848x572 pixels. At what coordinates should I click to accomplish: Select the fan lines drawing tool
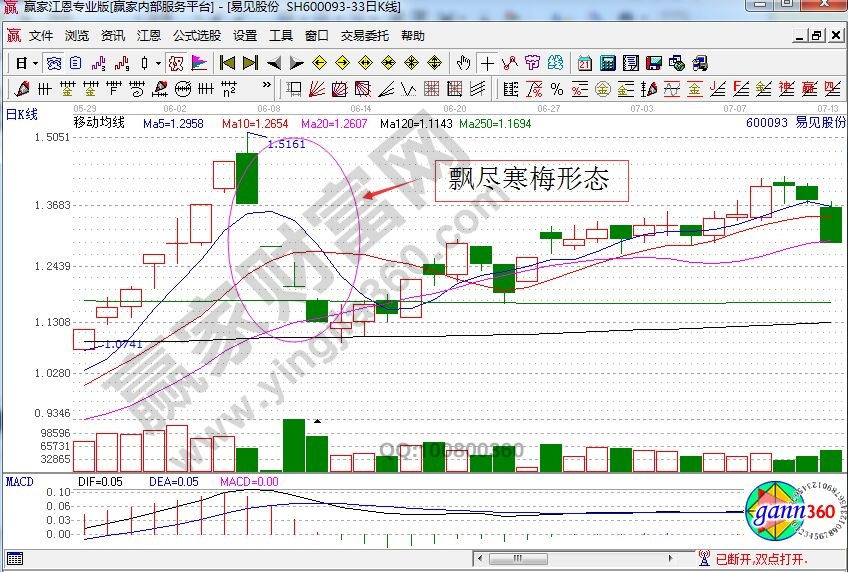(x=313, y=88)
